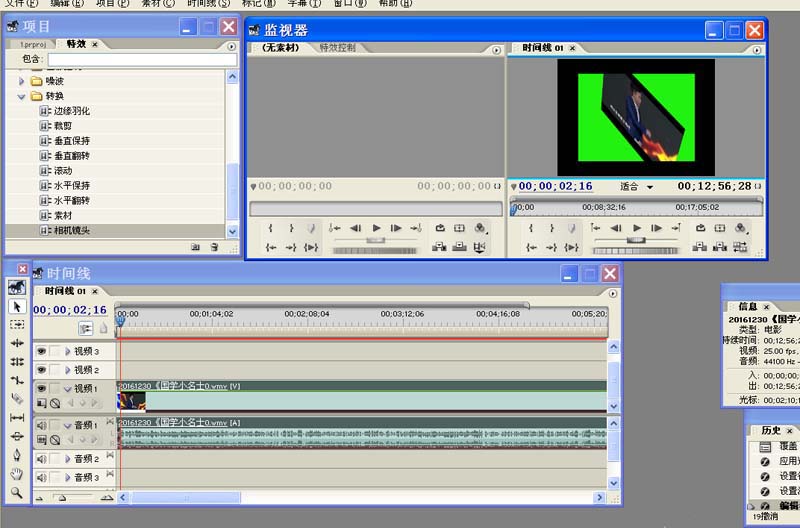Play the source monitor clip

(376, 228)
